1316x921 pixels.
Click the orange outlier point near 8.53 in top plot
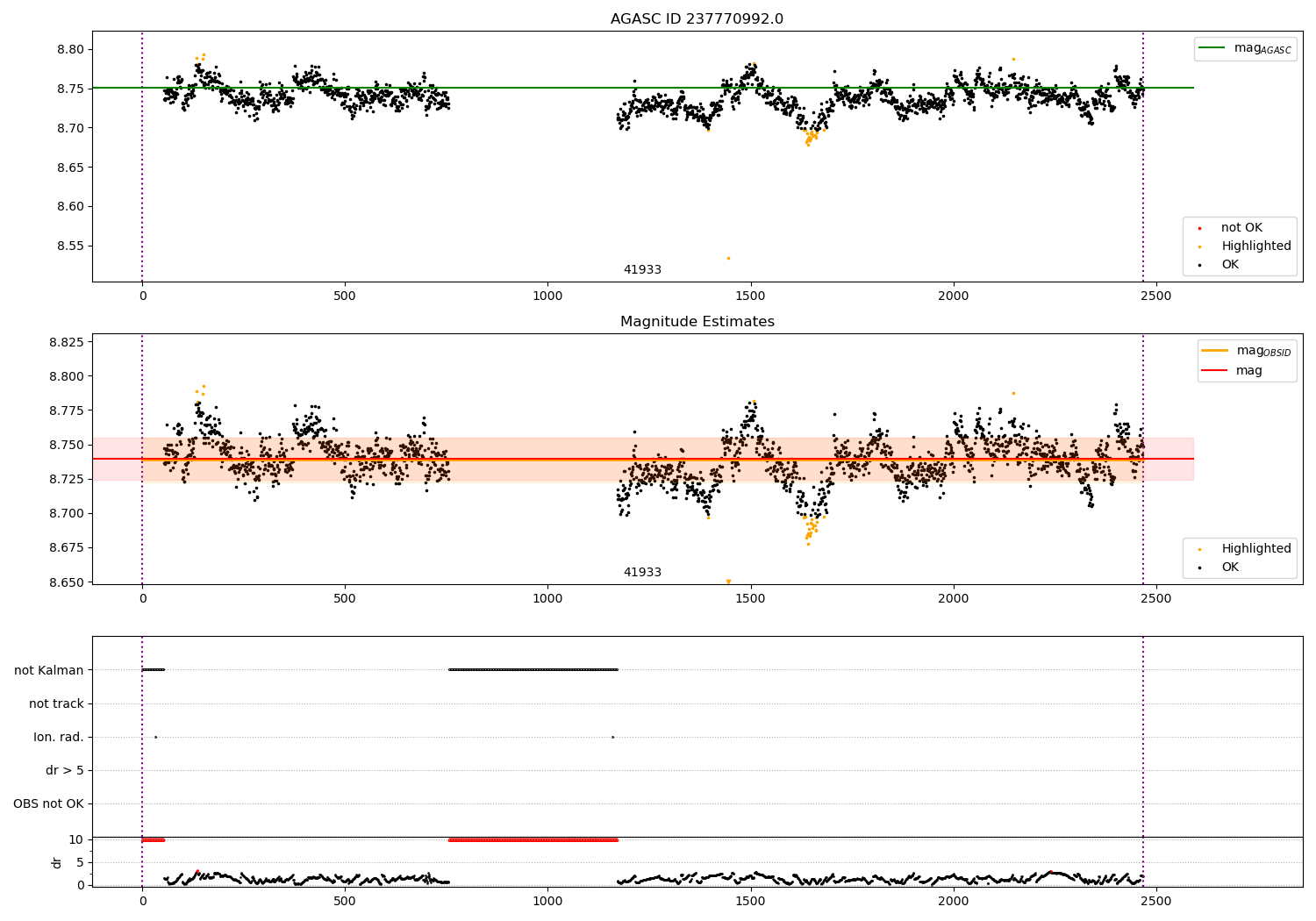click(x=728, y=258)
